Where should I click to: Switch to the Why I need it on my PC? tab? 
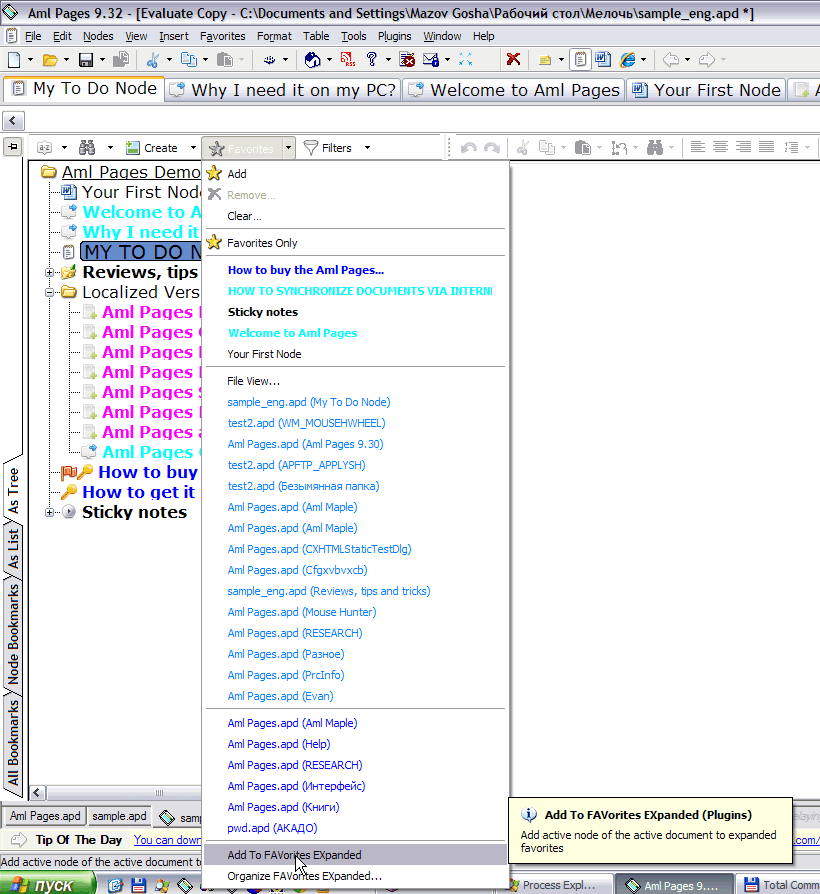point(283,90)
